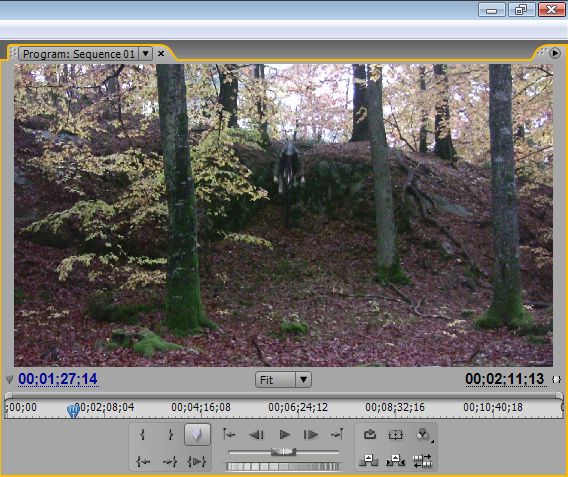Select the Program: Sequence 01 tab
The image size is (568, 477).
coord(79,54)
